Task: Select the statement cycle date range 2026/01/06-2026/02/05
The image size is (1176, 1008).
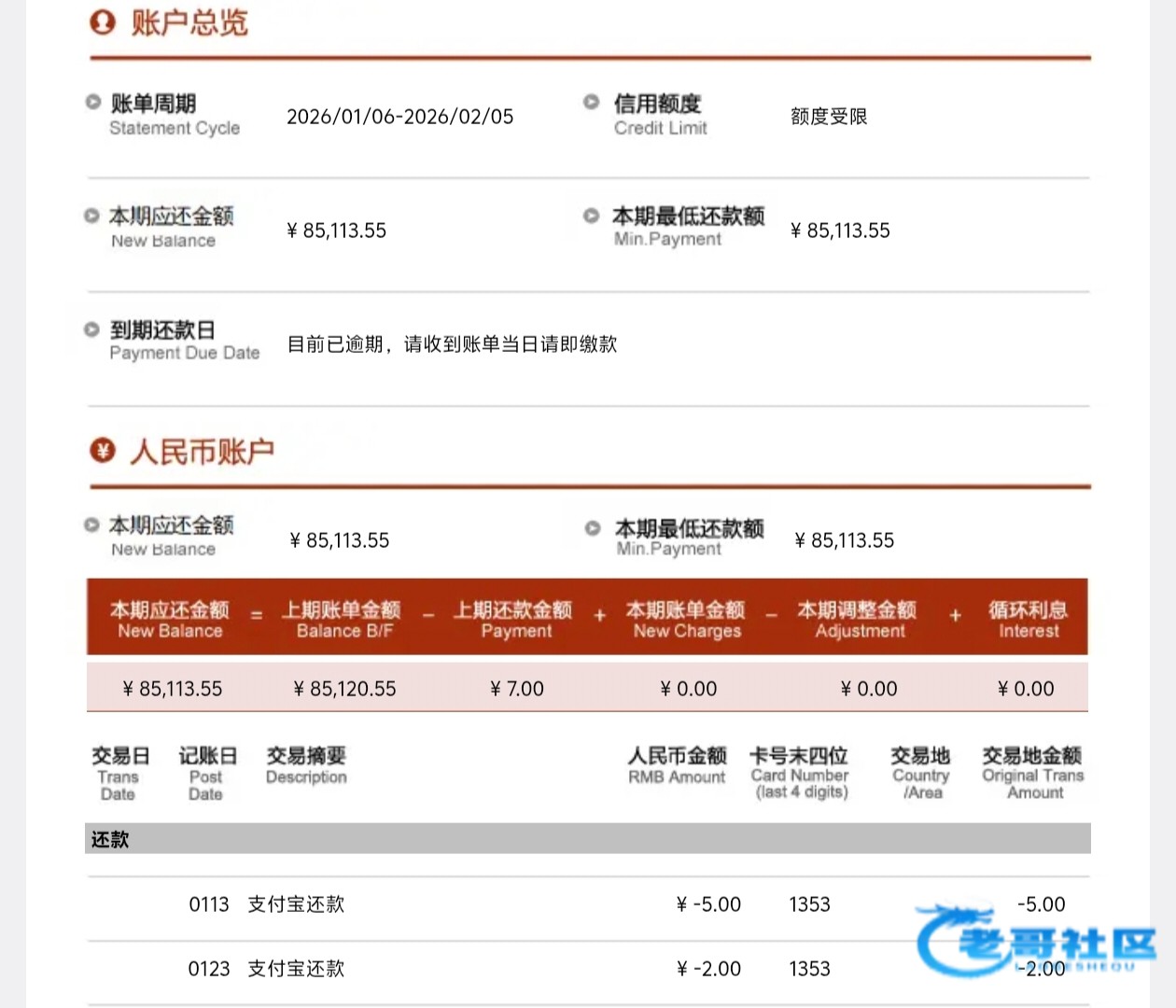Action: [x=399, y=117]
